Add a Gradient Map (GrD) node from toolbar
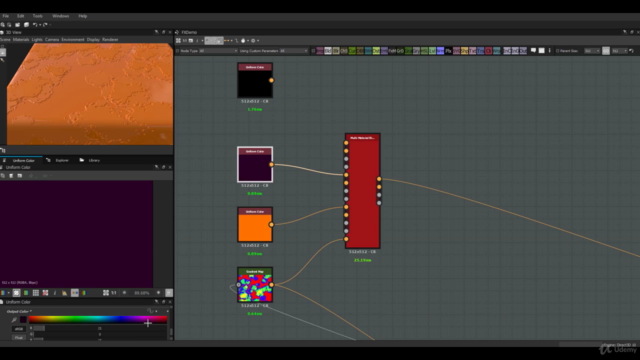Image resolution: width=640 pixels, height=360 pixels. pos(400,51)
